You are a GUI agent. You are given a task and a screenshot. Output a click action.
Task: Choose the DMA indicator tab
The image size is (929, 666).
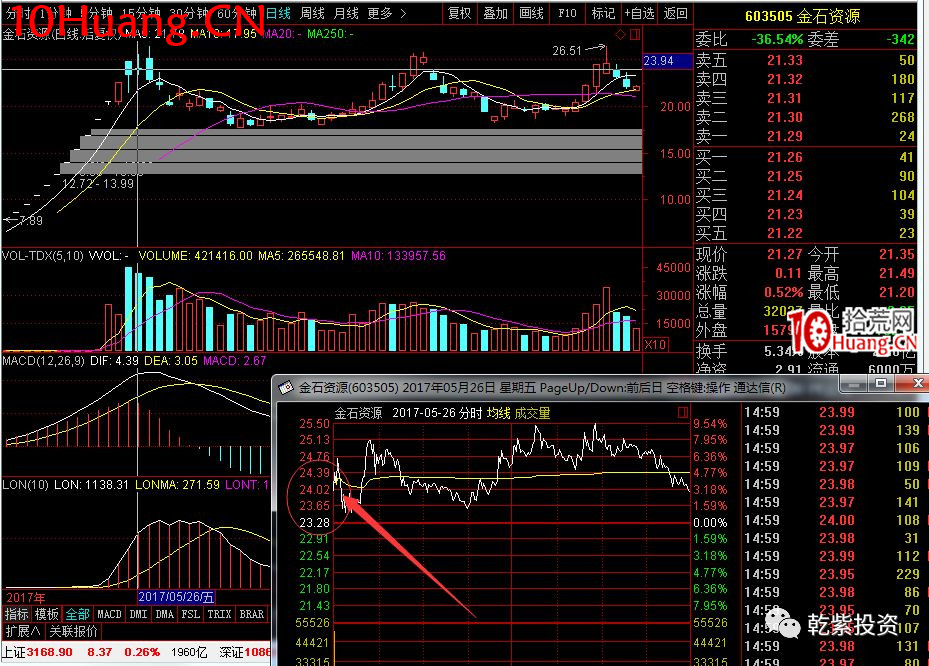pos(164,614)
